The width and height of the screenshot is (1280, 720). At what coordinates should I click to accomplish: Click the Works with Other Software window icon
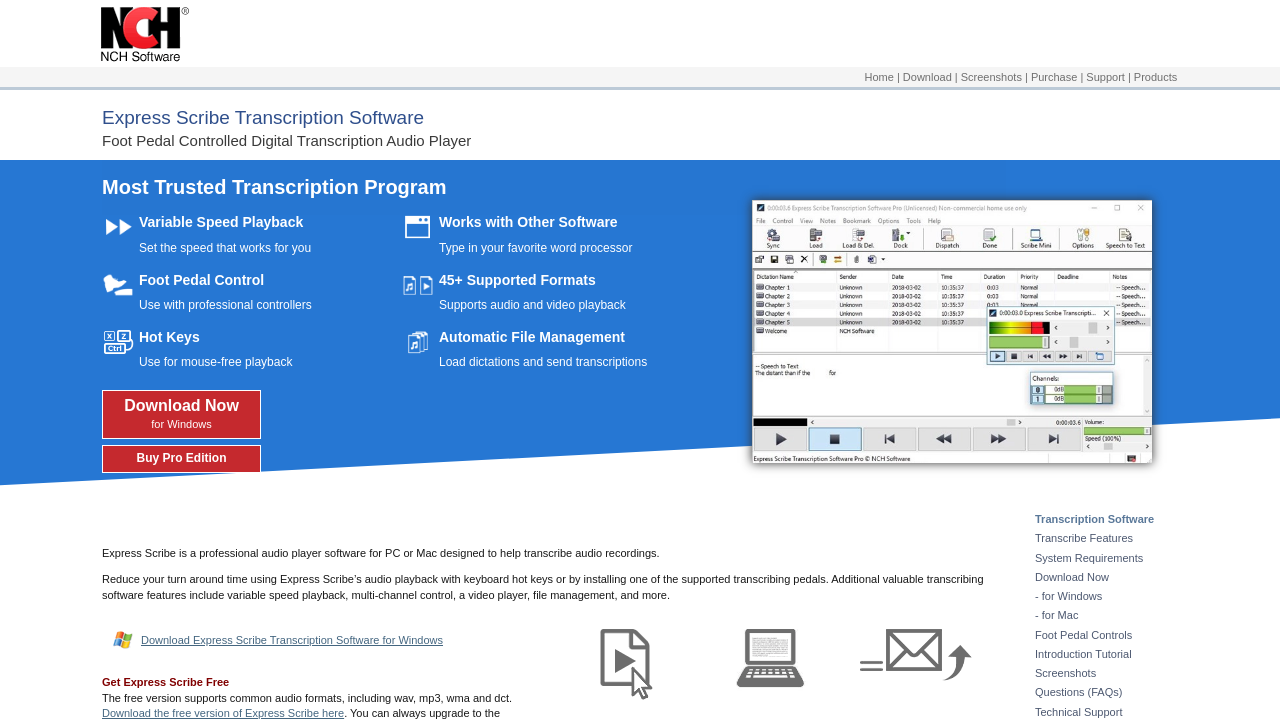click(x=417, y=227)
